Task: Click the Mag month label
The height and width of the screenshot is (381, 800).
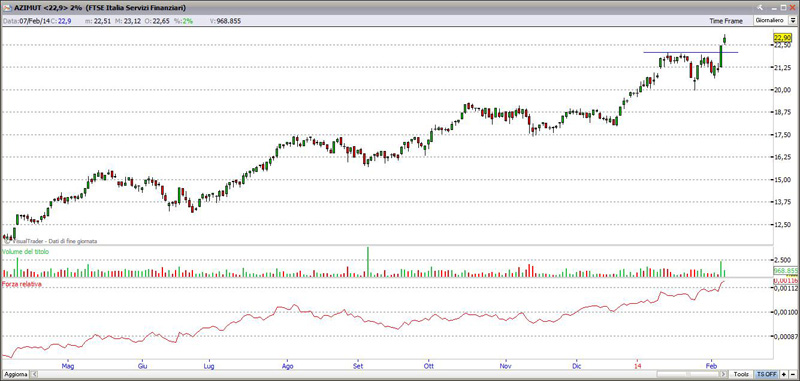Action: pos(68,366)
